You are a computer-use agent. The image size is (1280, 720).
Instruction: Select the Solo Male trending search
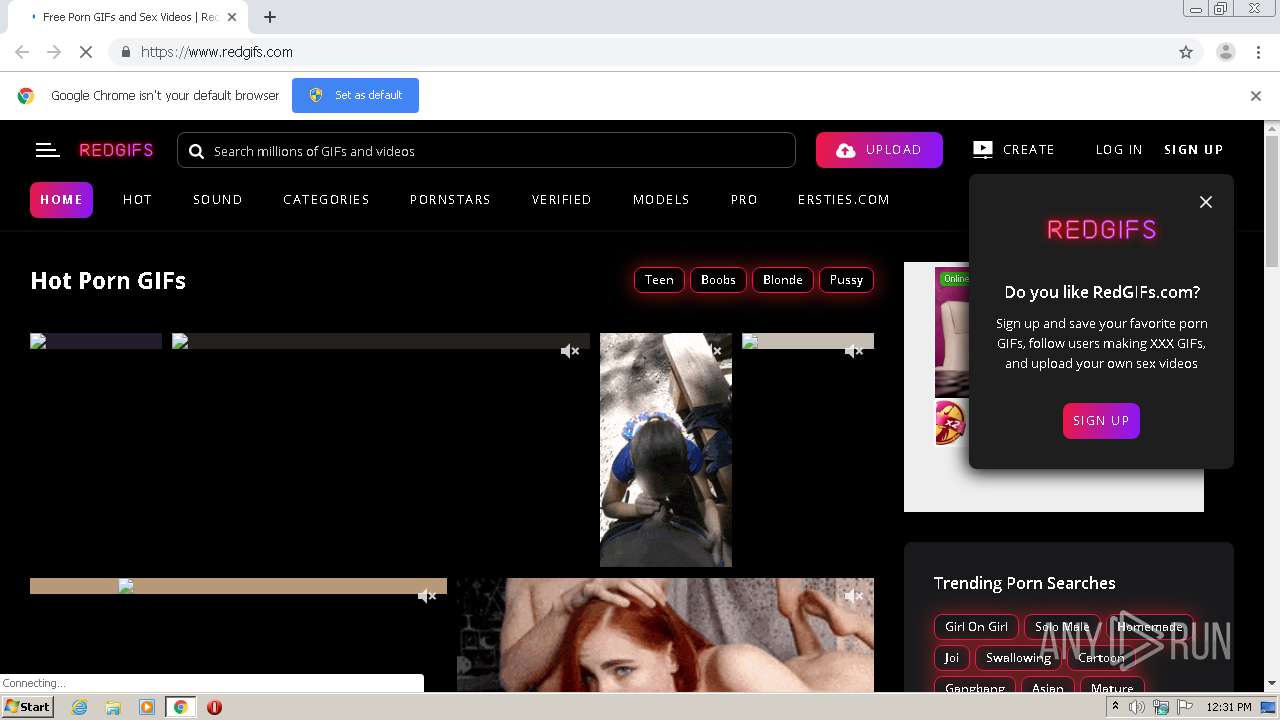1062,627
